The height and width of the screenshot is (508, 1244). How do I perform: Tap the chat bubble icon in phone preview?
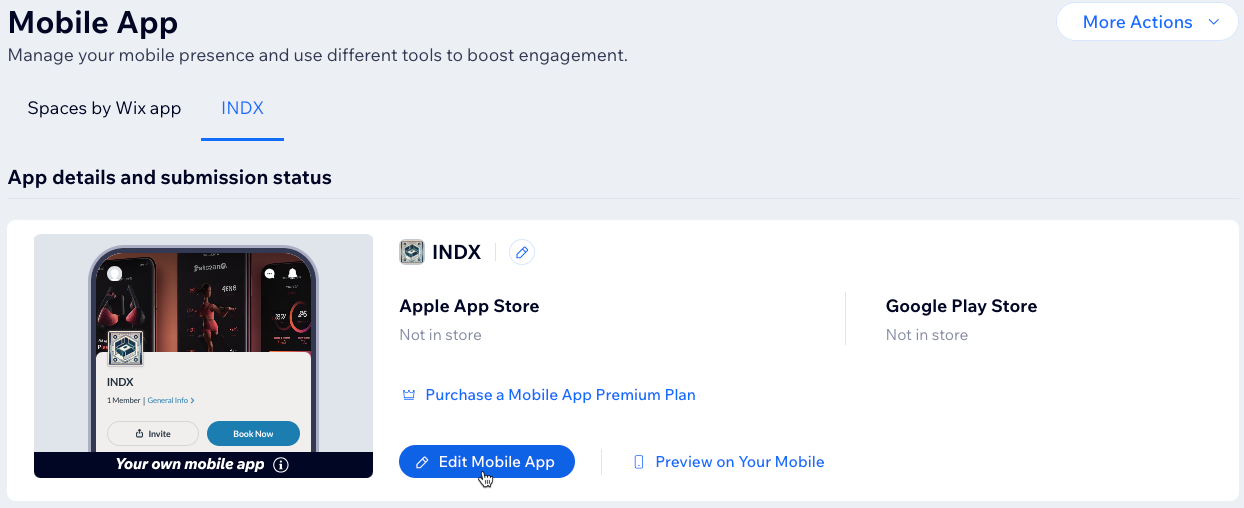pyautogui.click(x=270, y=274)
